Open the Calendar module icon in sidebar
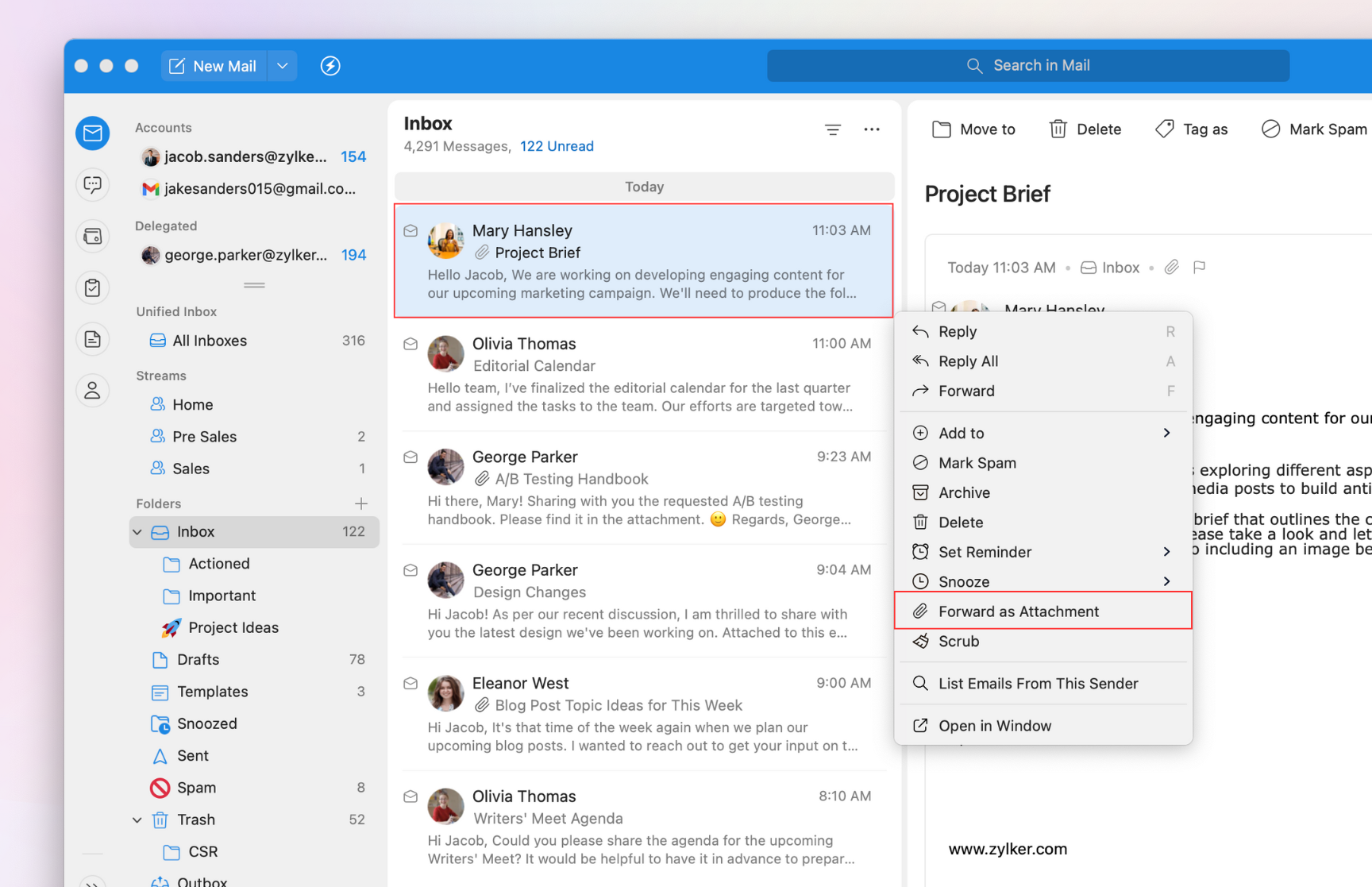 point(93,237)
